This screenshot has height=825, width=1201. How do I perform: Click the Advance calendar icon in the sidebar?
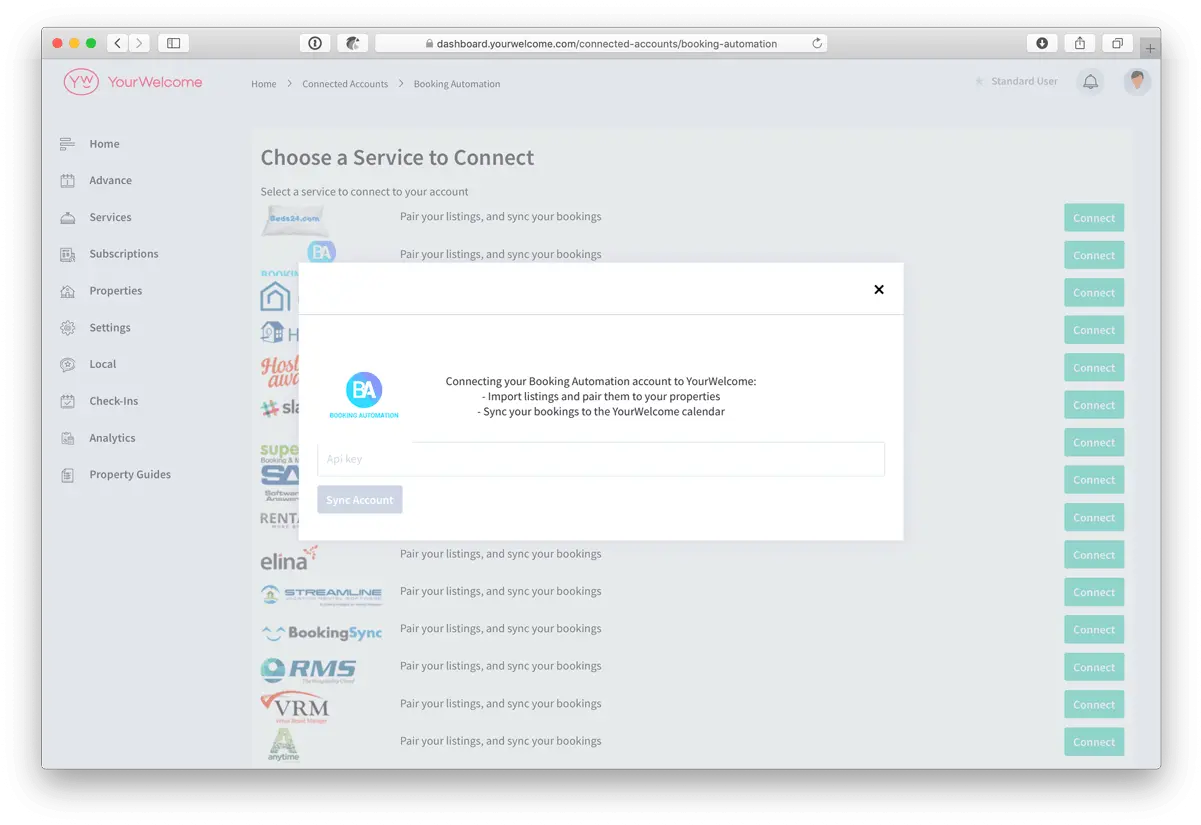[x=67, y=181]
